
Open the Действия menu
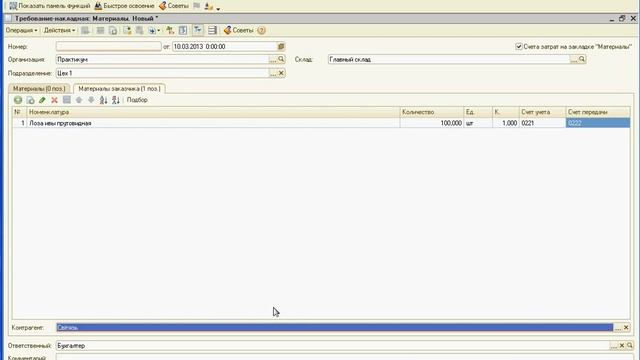point(59,30)
